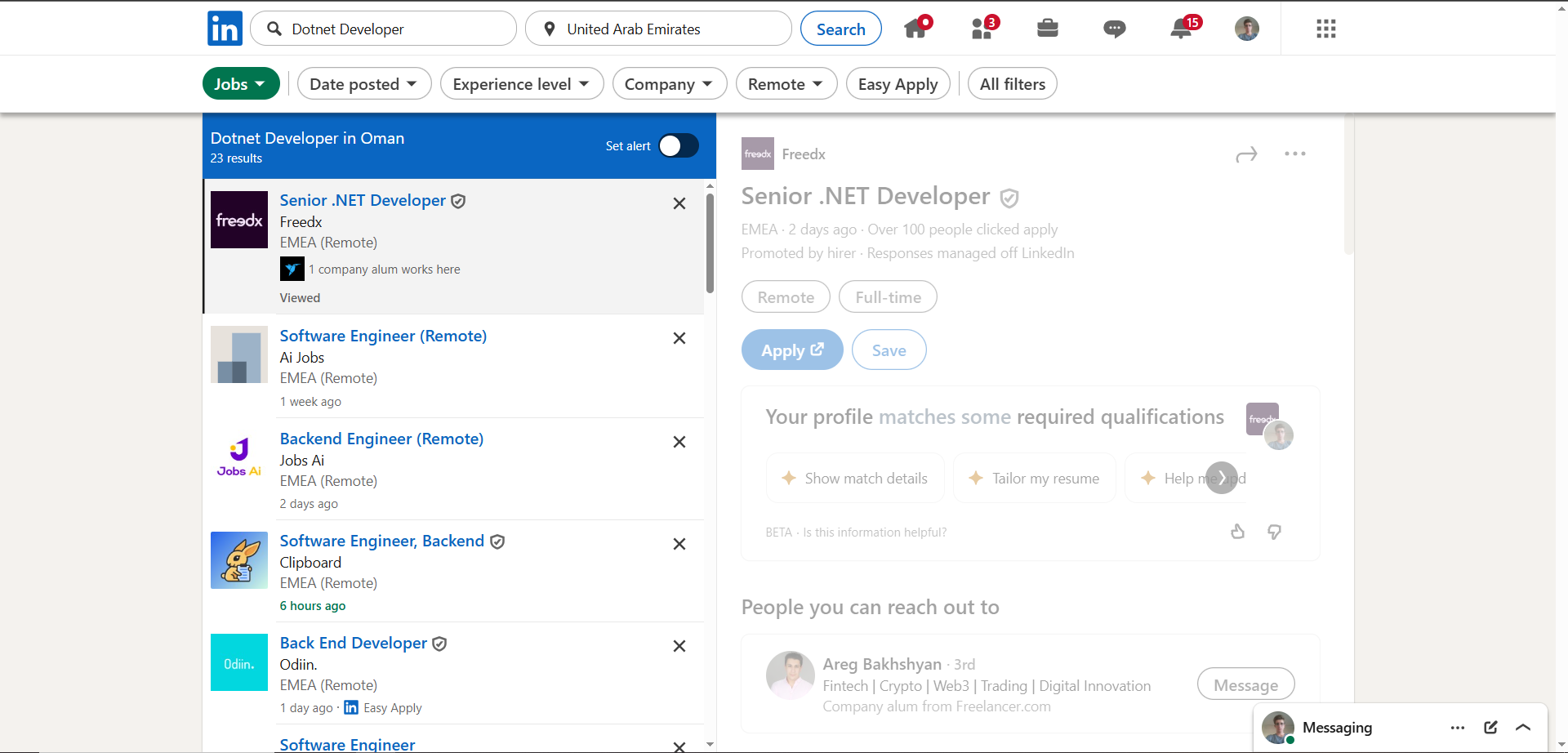Open My Network people icon

[982, 29]
